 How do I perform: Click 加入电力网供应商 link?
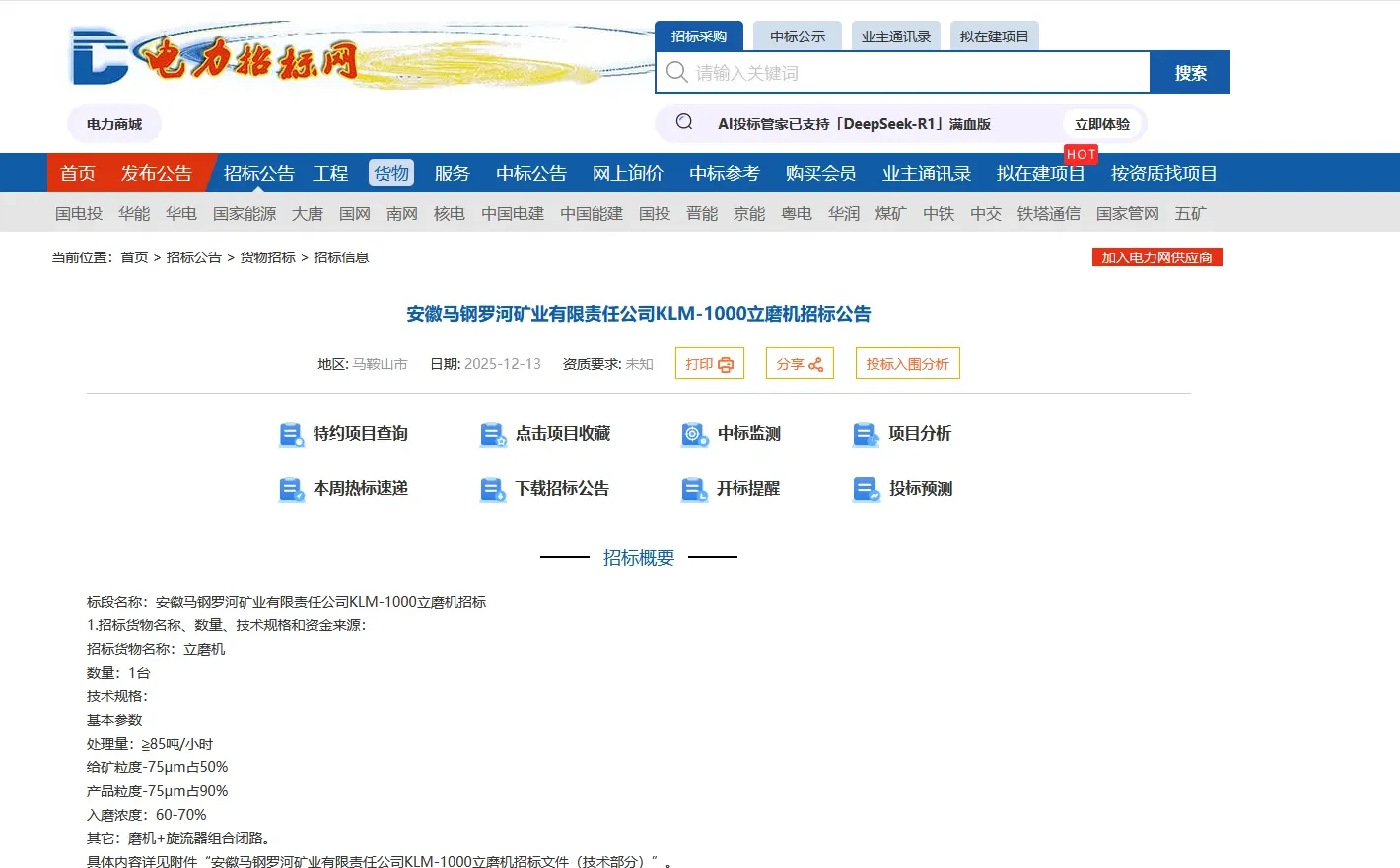click(x=1157, y=256)
